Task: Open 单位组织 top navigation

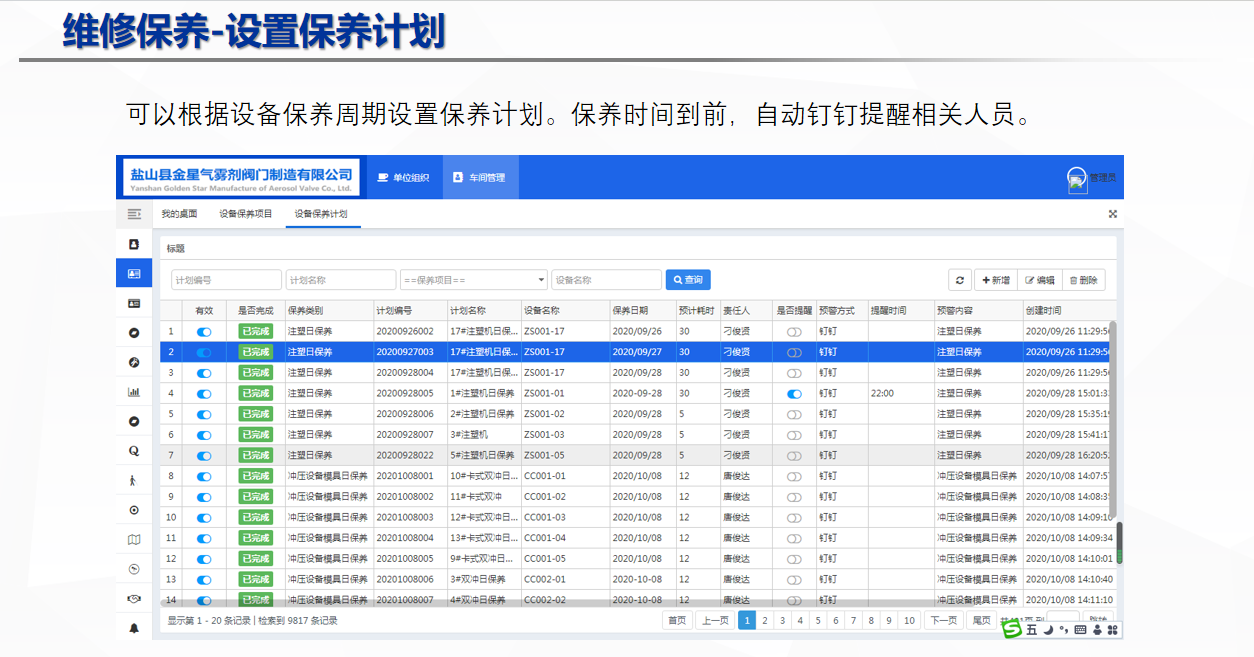Action: [403, 177]
